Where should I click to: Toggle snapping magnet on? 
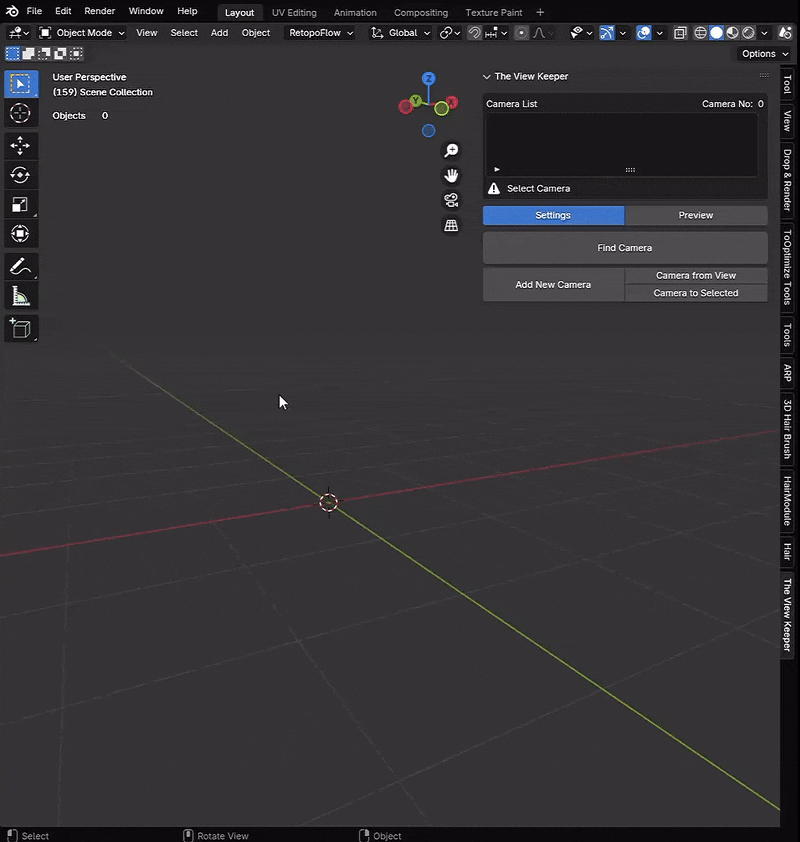click(475, 33)
